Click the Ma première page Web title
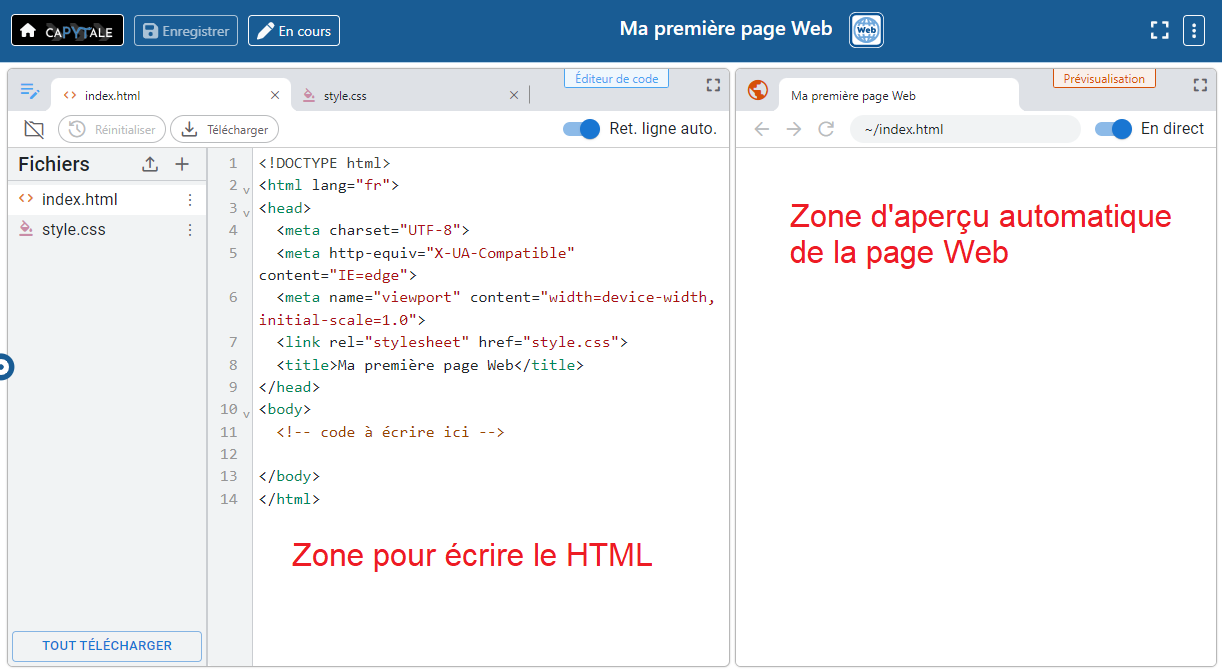This screenshot has height=672, width=1222. 726,29
